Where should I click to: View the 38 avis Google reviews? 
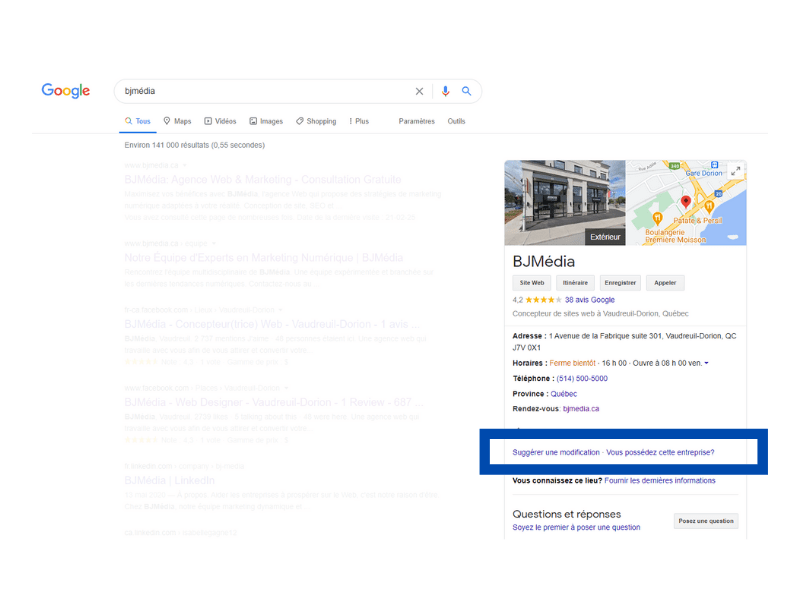tap(589, 300)
